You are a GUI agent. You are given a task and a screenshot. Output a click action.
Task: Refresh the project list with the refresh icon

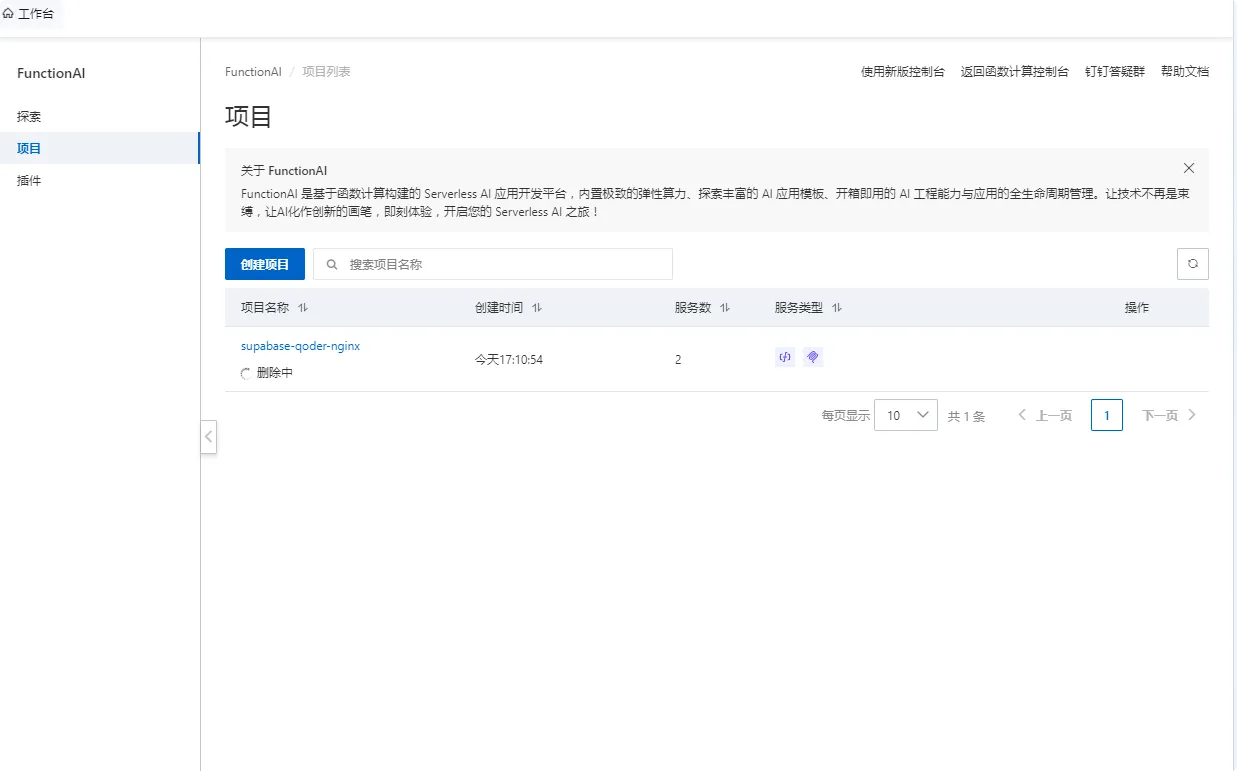[1192, 263]
